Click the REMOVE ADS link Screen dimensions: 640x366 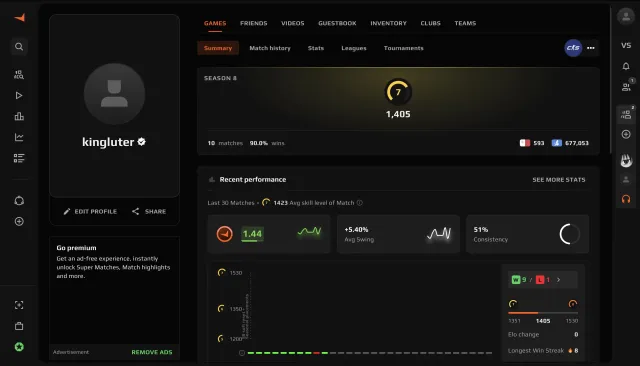click(152, 352)
